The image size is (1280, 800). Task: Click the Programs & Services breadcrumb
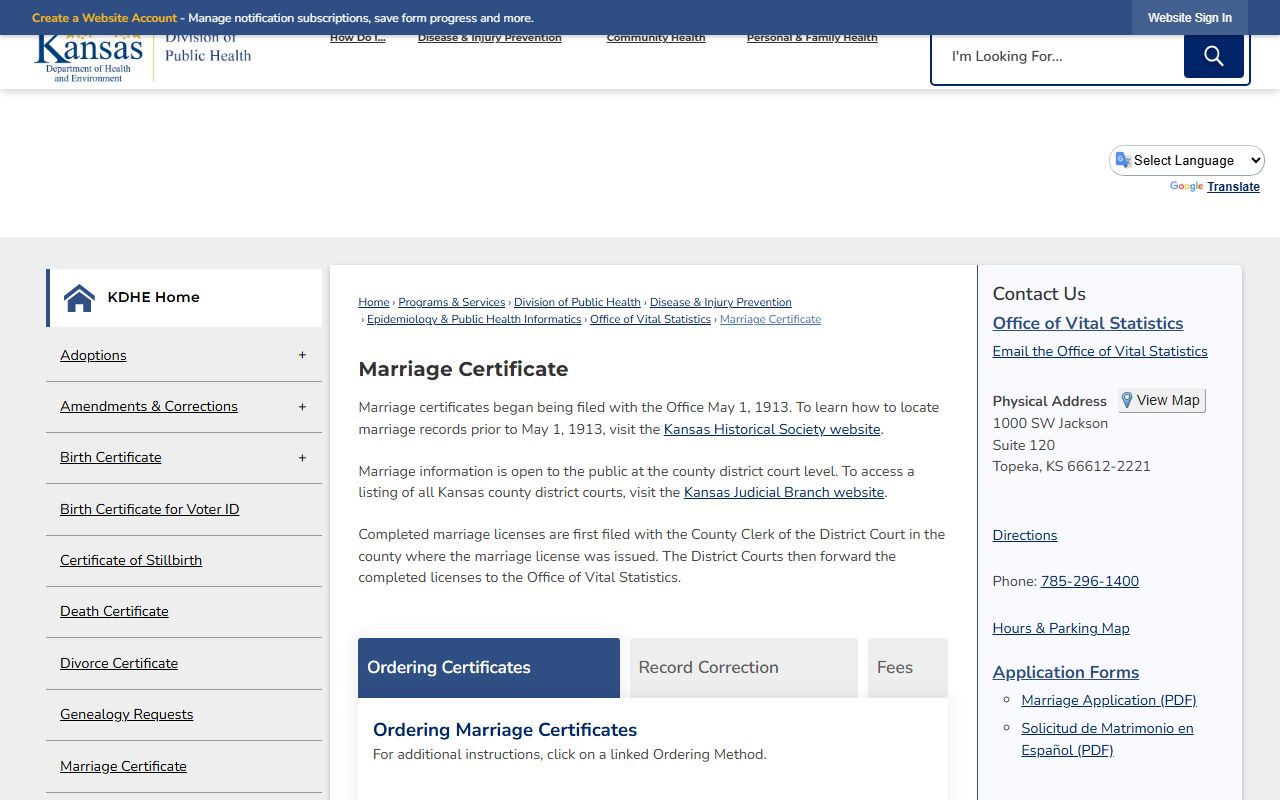(x=452, y=302)
